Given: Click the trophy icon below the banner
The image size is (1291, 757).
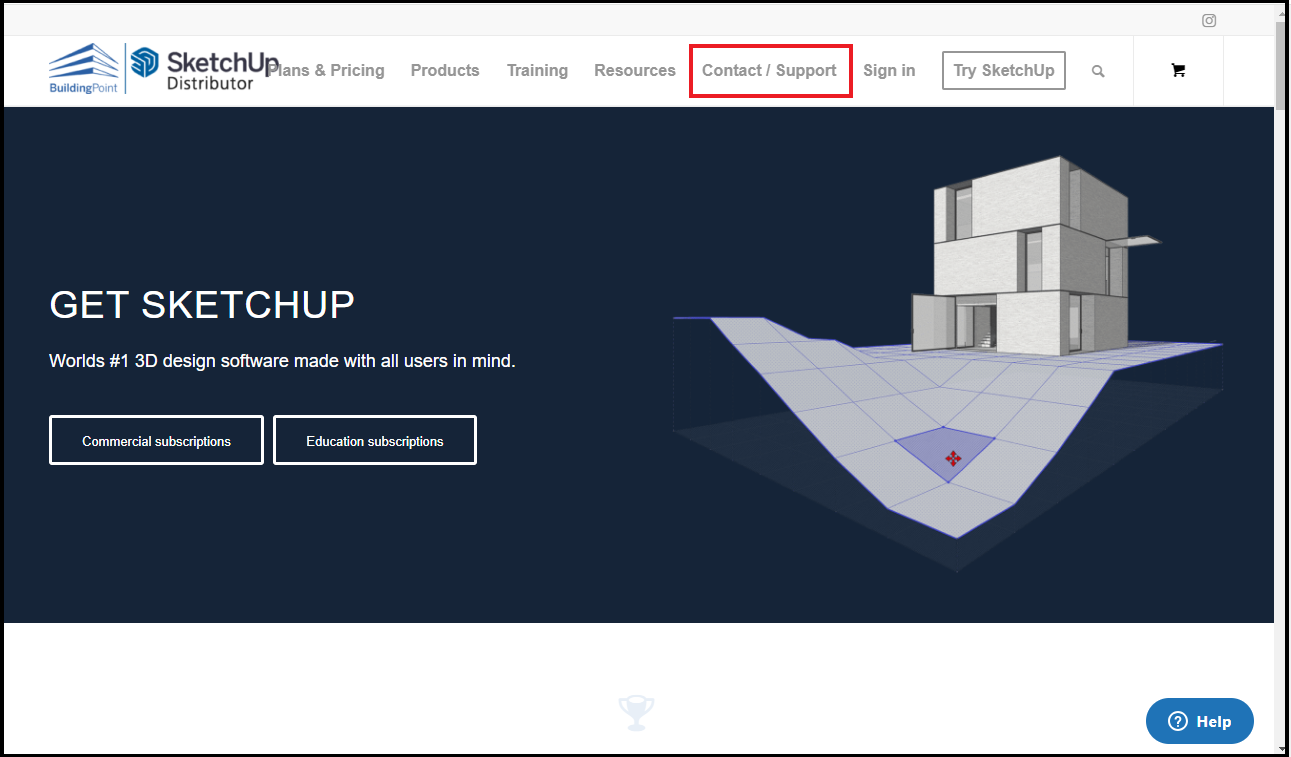Looking at the screenshot, I should (x=636, y=713).
